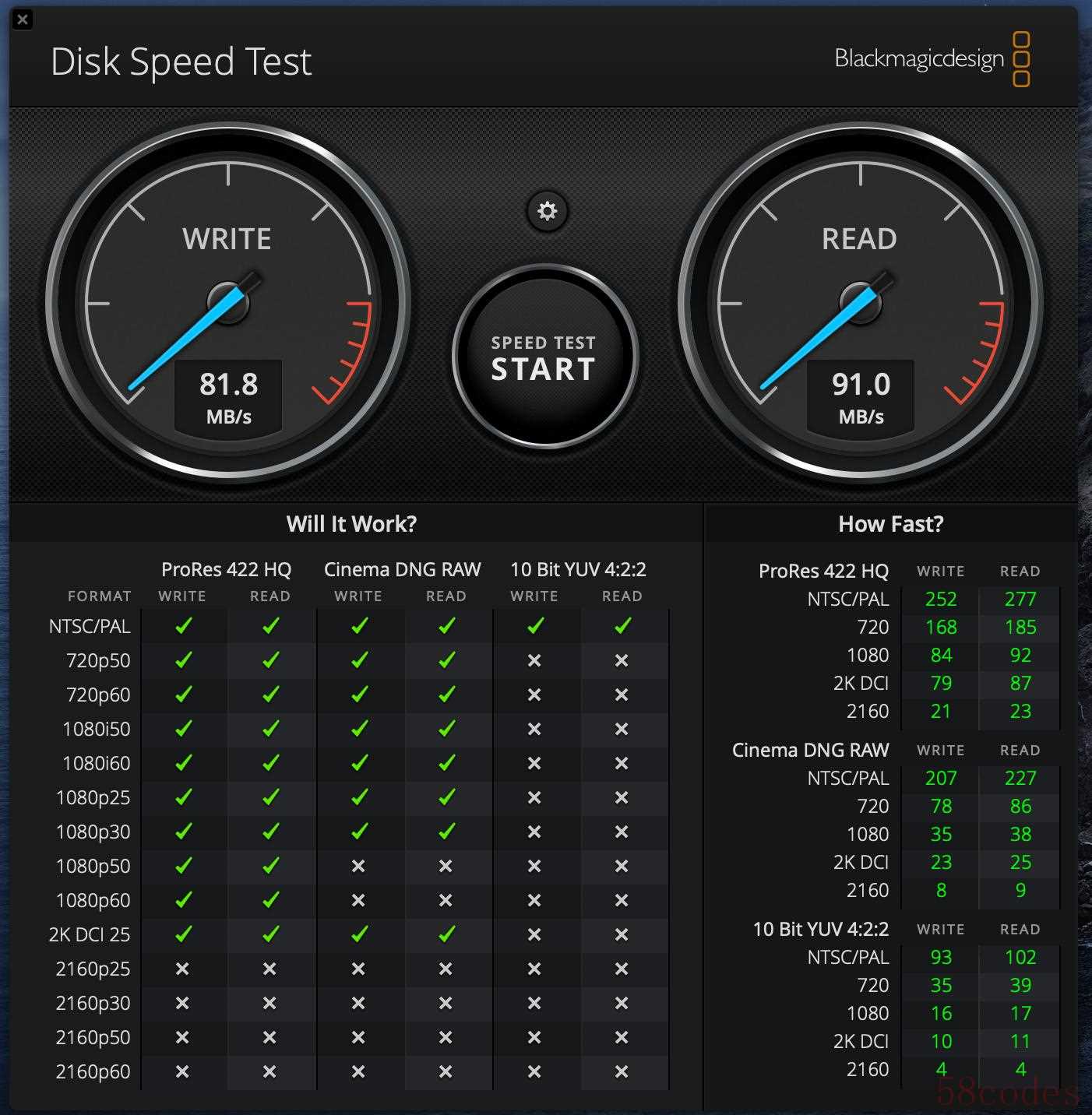Image resolution: width=1092 pixels, height=1115 pixels.
Task: Click the 81.8 MB/s write value
Action: click(x=228, y=396)
